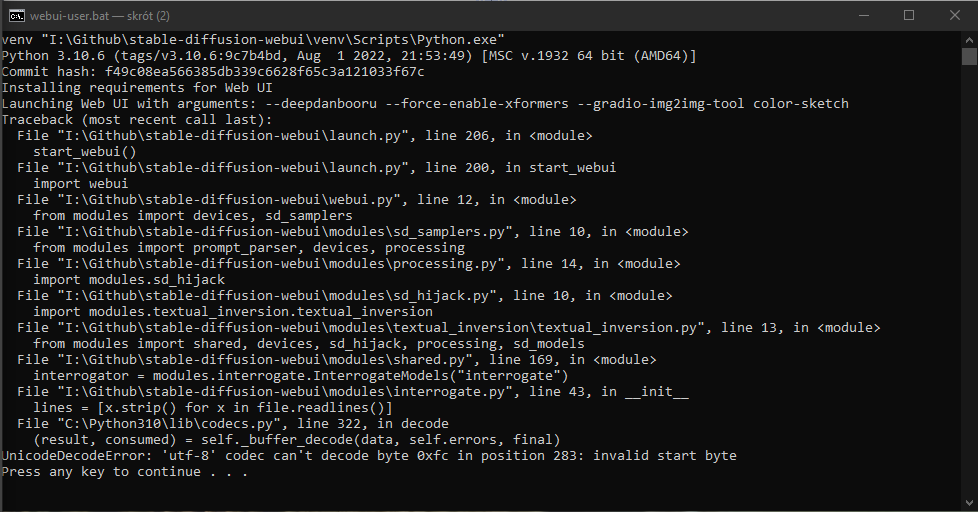Click the scrollbar down arrow
This screenshot has width=978, height=512.
(x=969, y=502)
